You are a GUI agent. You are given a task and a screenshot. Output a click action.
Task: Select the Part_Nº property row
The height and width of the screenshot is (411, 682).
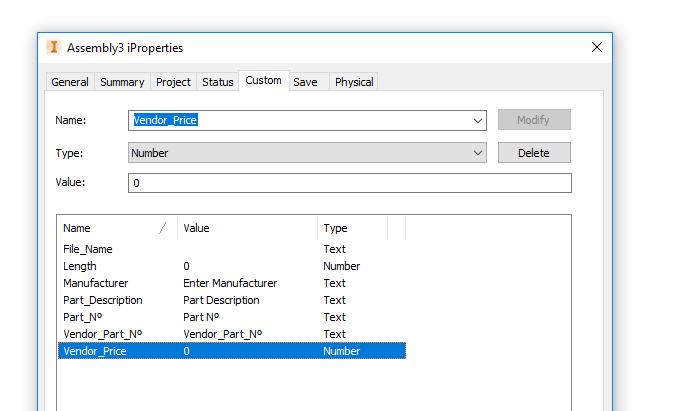[232, 317]
